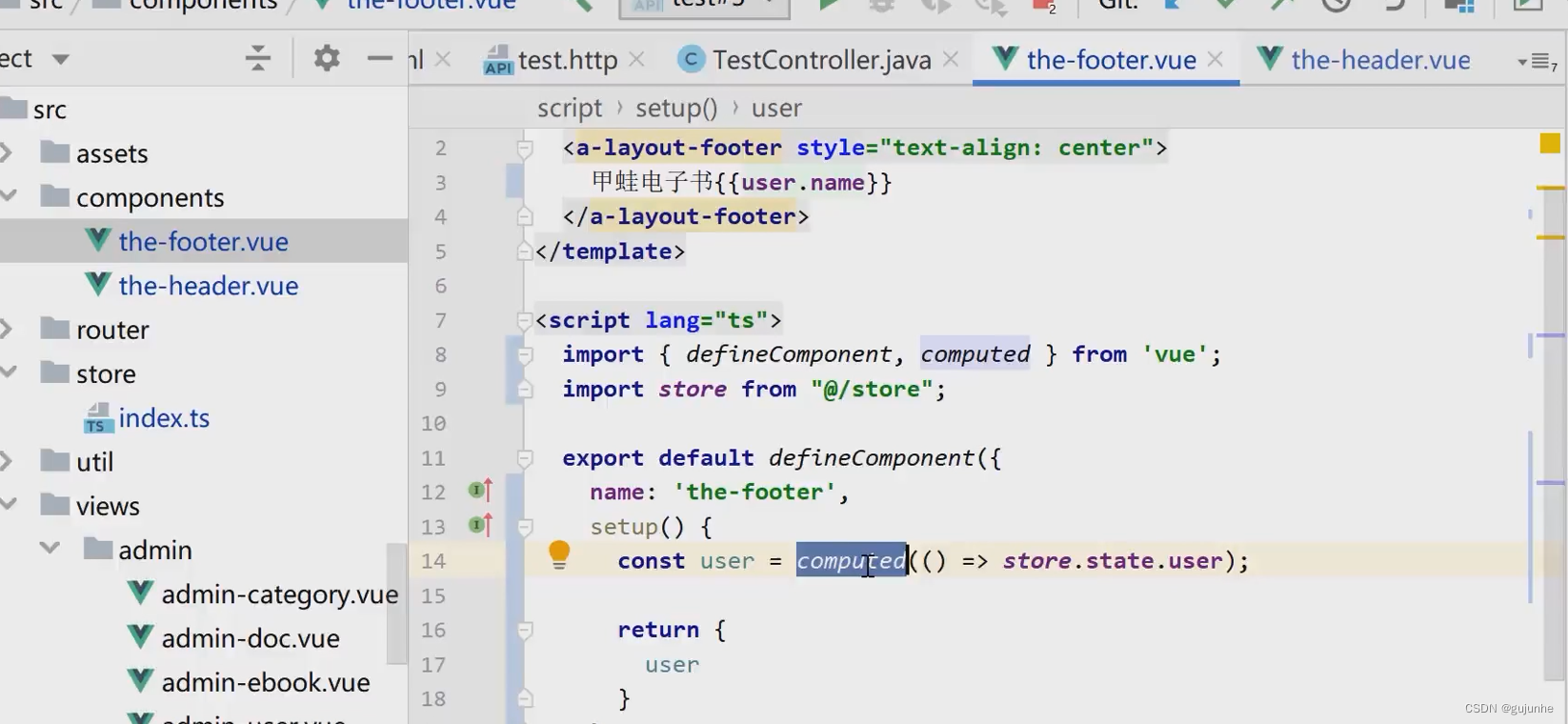The width and height of the screenshot is (1568, 724).
Task: Close the the-footer.vue tab
Action: click(x=1216, y=59)
